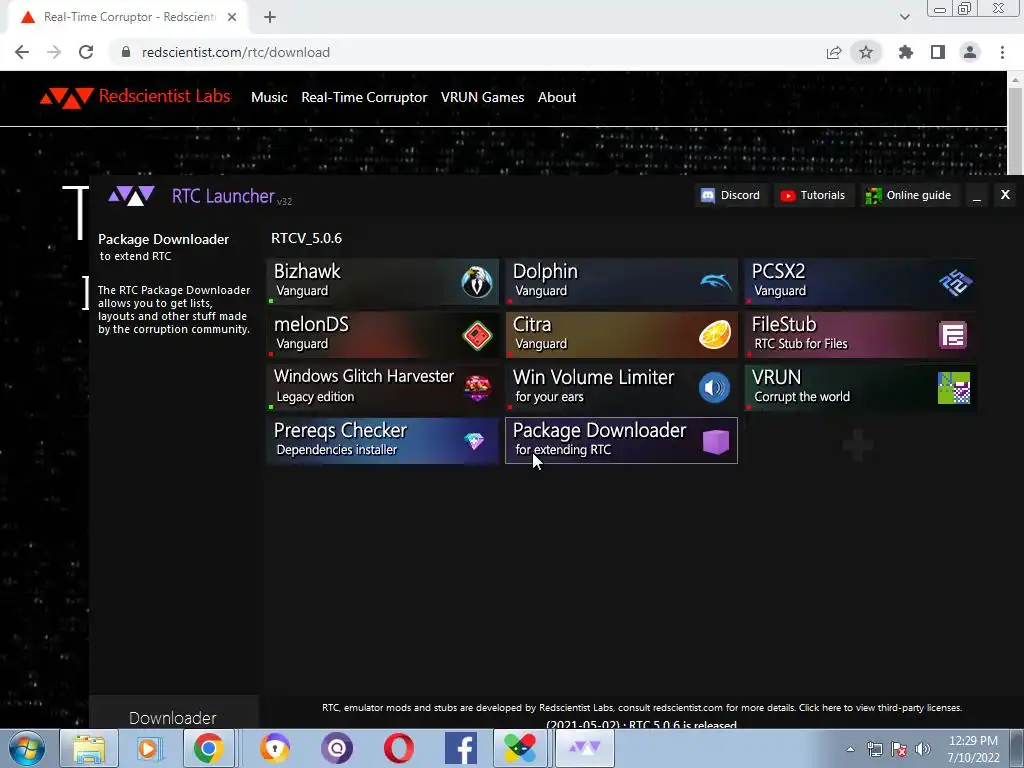1024x768 pixels.
Task: Bookmark this page with the star icon
Action: tap(866, 52)
